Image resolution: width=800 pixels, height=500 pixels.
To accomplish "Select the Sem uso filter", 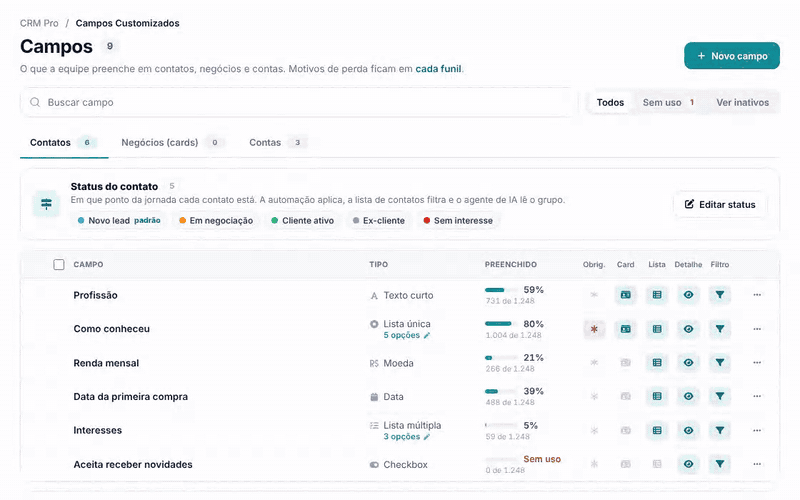I will [x=668, y=102].
